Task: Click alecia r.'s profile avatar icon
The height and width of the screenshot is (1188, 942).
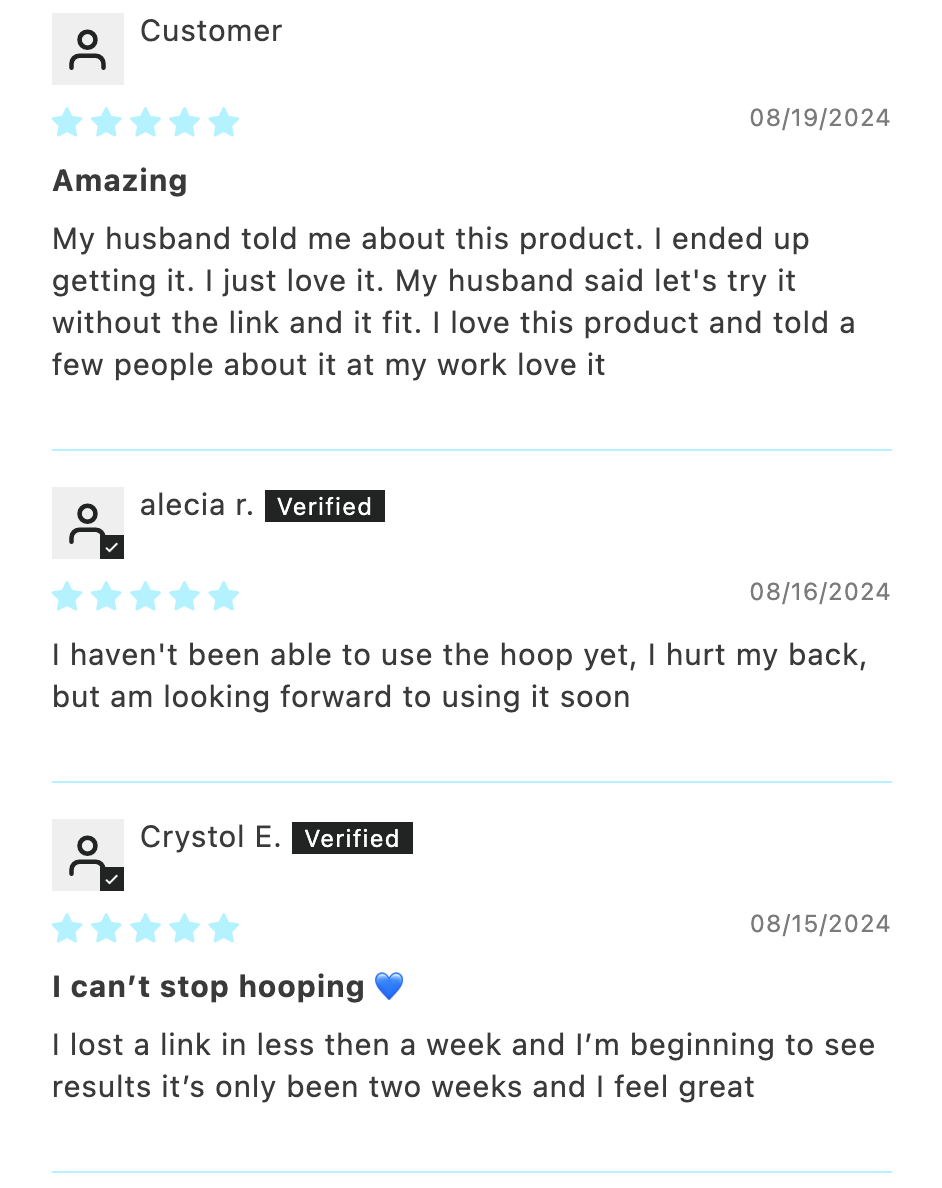Action: tap(88, 522)
